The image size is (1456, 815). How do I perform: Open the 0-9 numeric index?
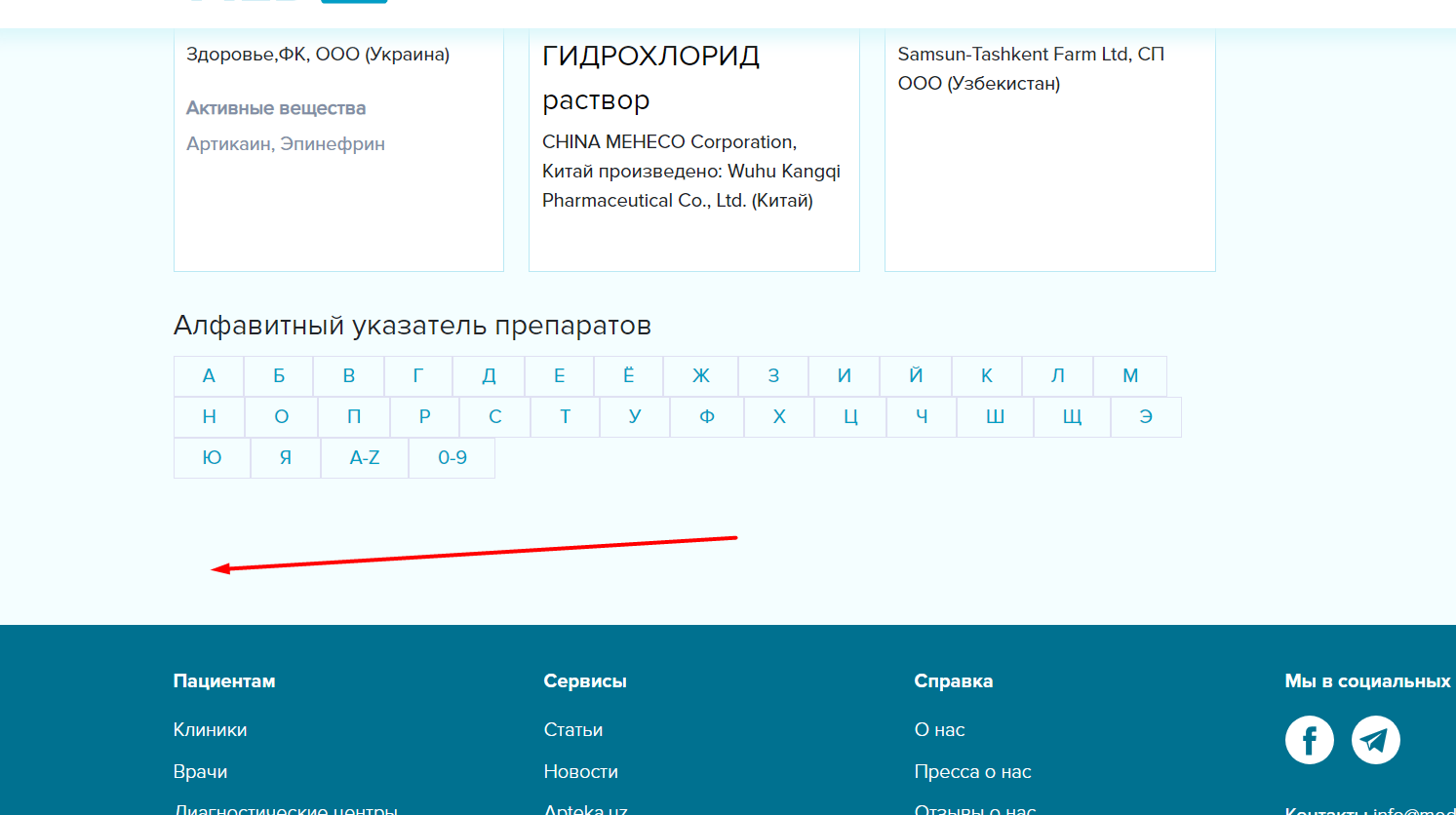click(x=453, y=458)
